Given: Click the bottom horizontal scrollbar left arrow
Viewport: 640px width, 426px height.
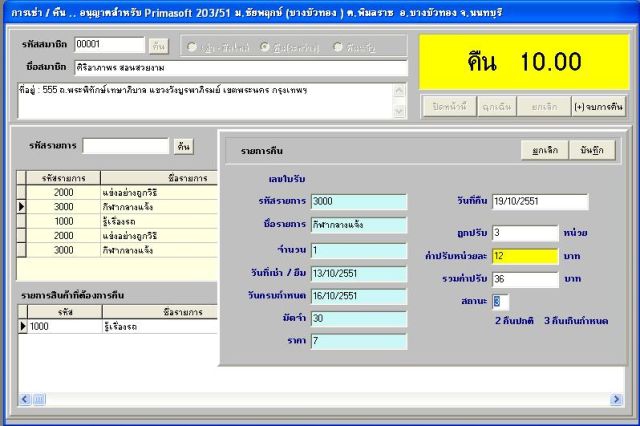Looking at the screenshot, I should (x=24, y=399).
